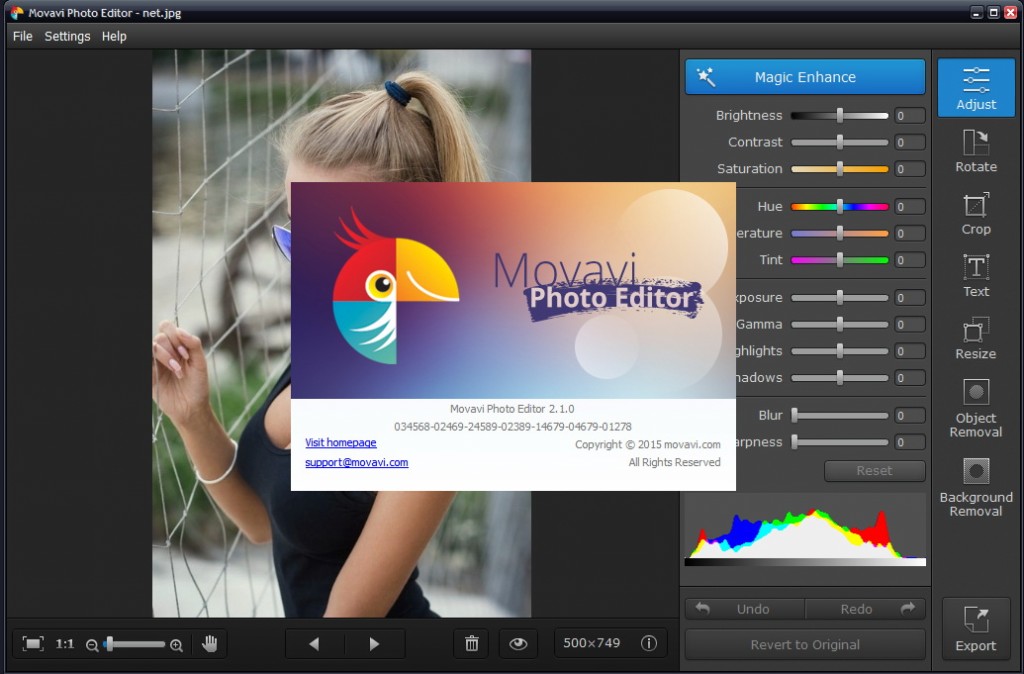This screenshot has height=674, width=1024.
Task: Open the Visit homepage link
Action: click(x=341, y=443)
